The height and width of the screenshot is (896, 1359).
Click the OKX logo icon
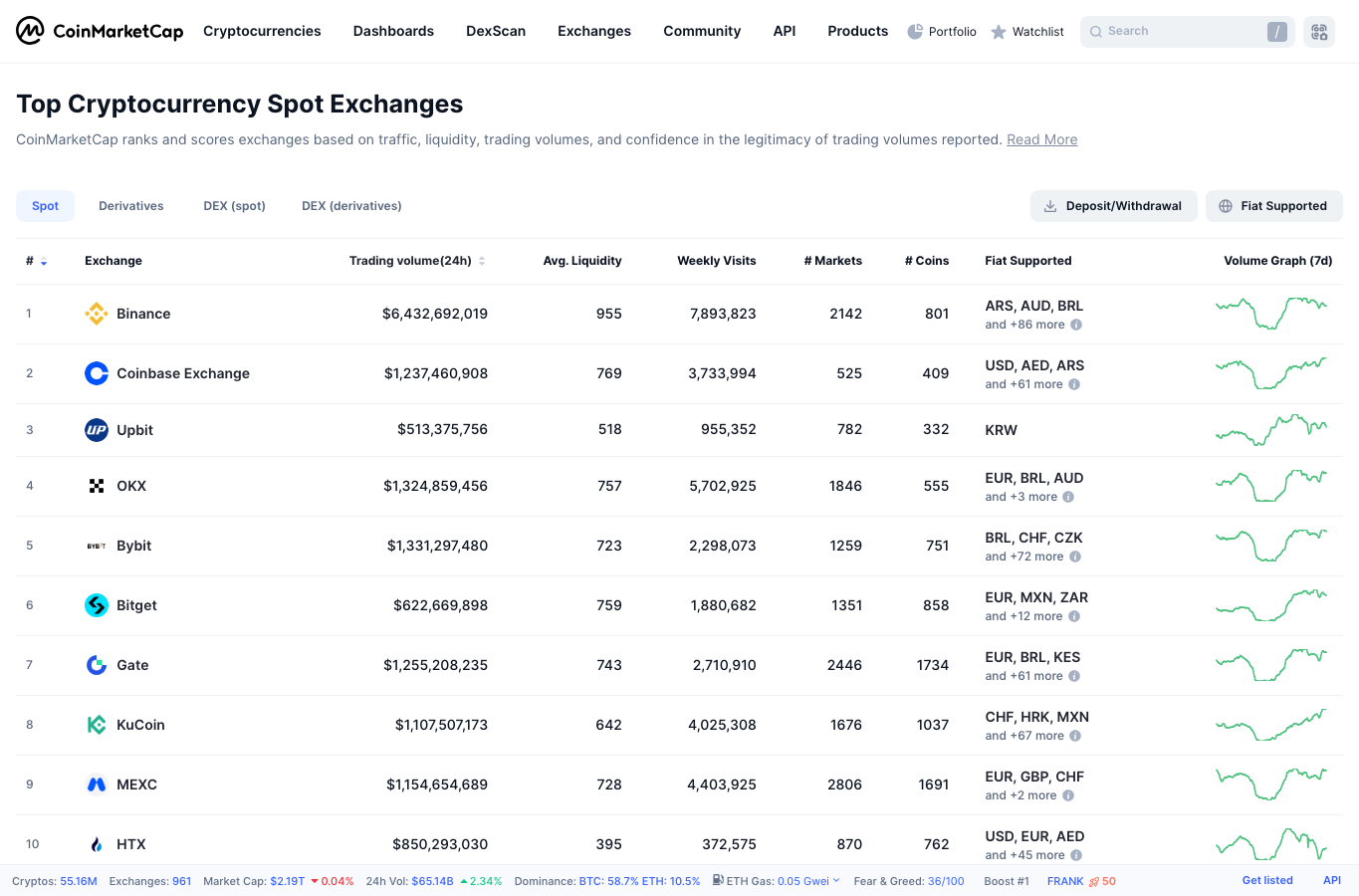[97, 486]
